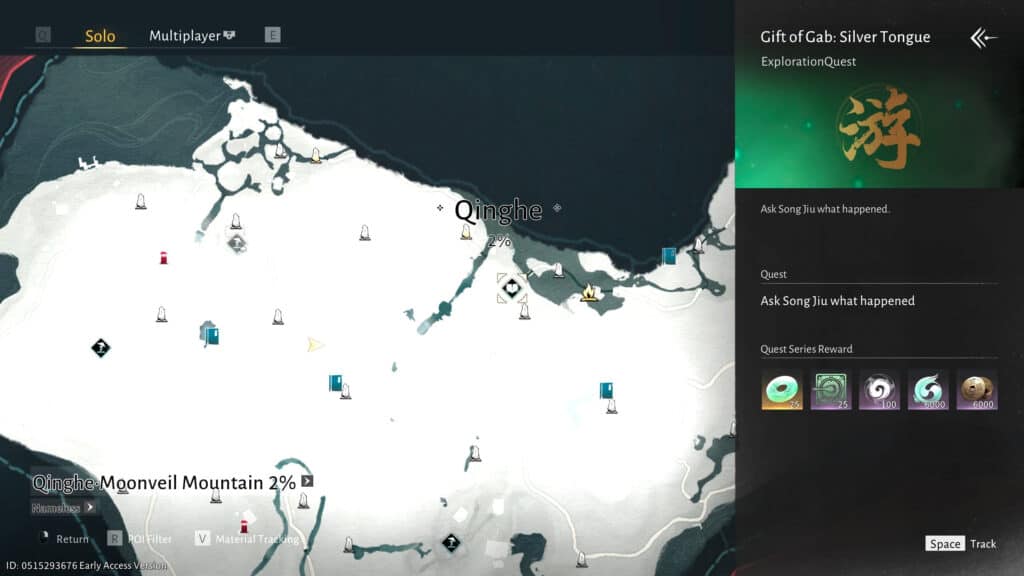Click the 6000 coin reward icon
Image resolution: width=1024 pixels, height=576 pixels.
click(x=976, y=390)
